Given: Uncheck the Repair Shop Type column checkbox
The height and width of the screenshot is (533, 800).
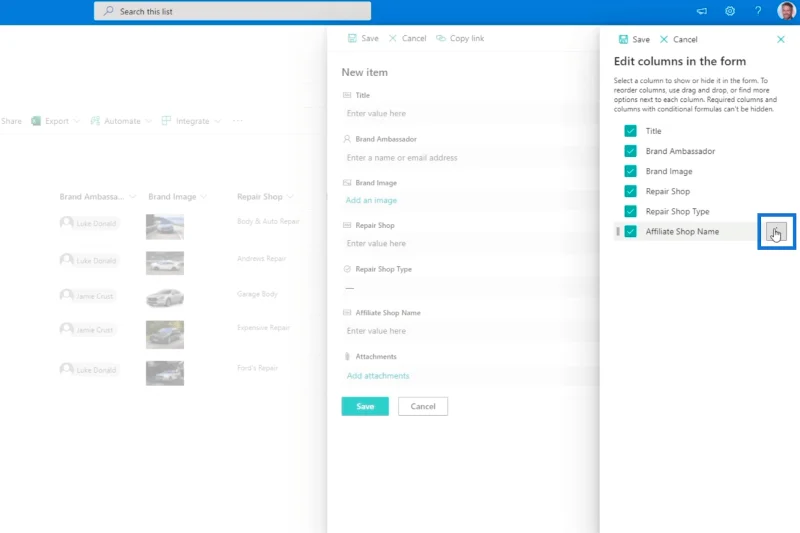Looking at the screenshot, I should tap(631, 211).
